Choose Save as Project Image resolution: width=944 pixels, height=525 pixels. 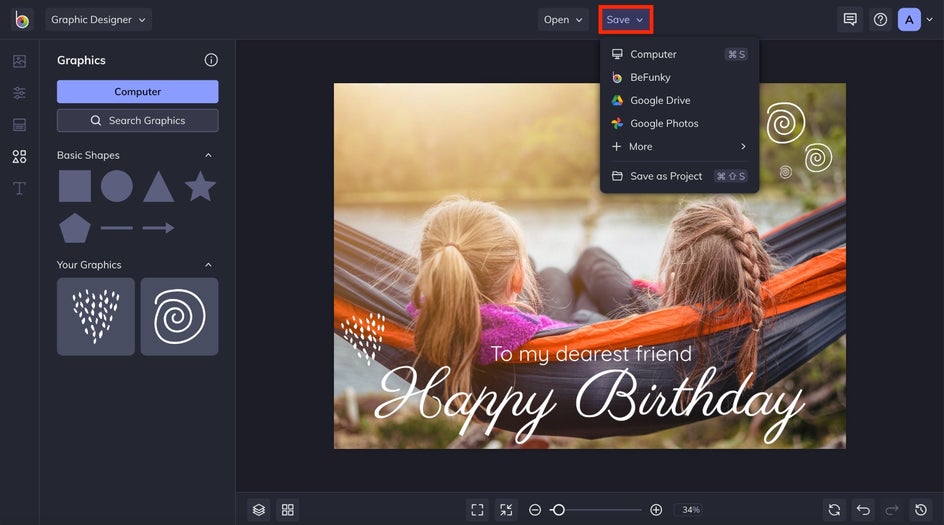(679, 176)
